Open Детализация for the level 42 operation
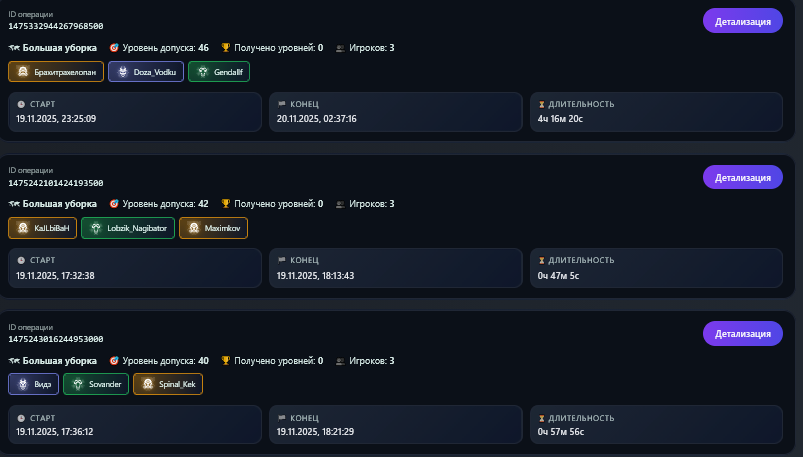 pyautogui.click(x=742, y=177)
